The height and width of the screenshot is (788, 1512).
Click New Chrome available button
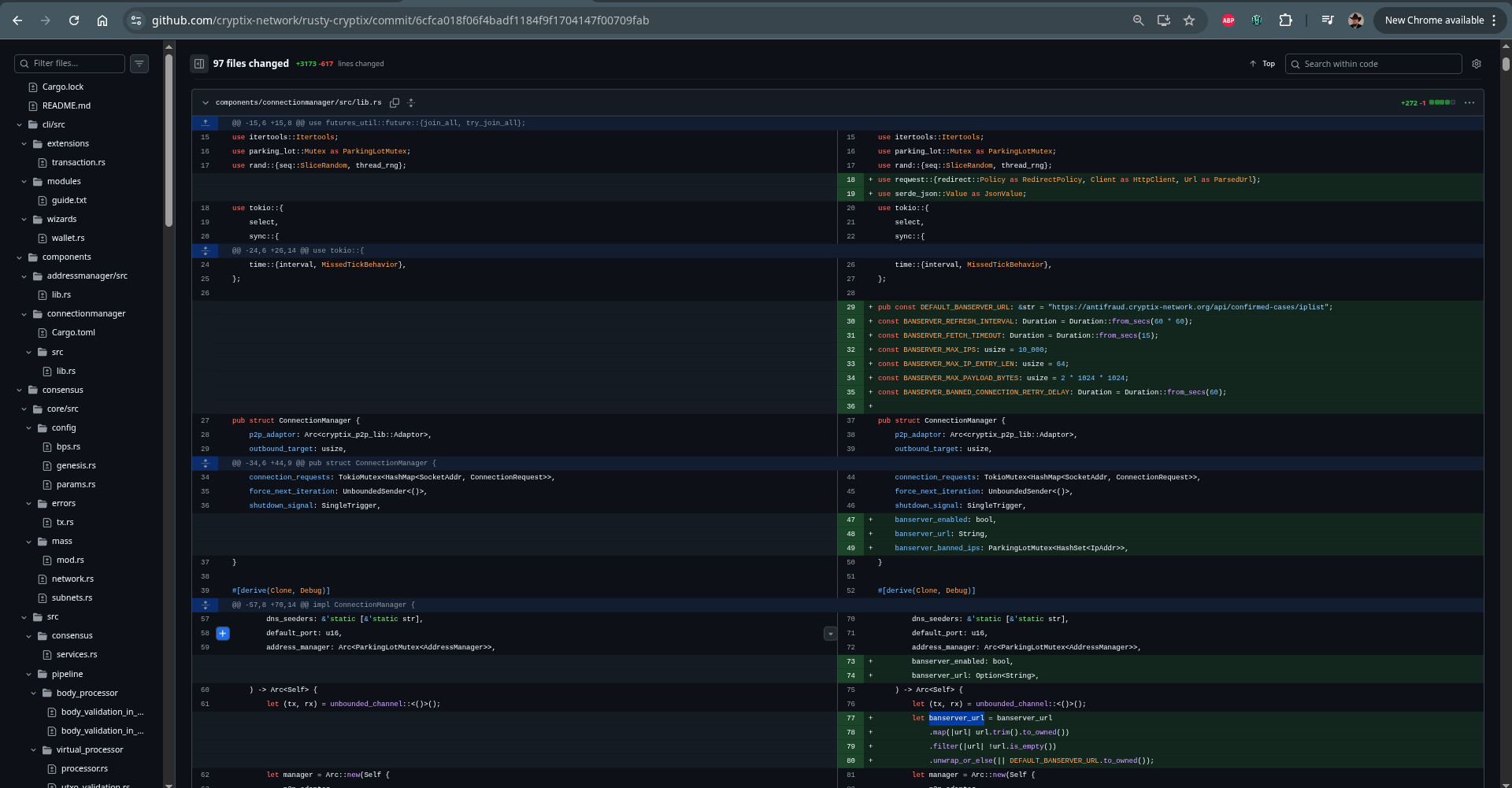[1440, 20]
